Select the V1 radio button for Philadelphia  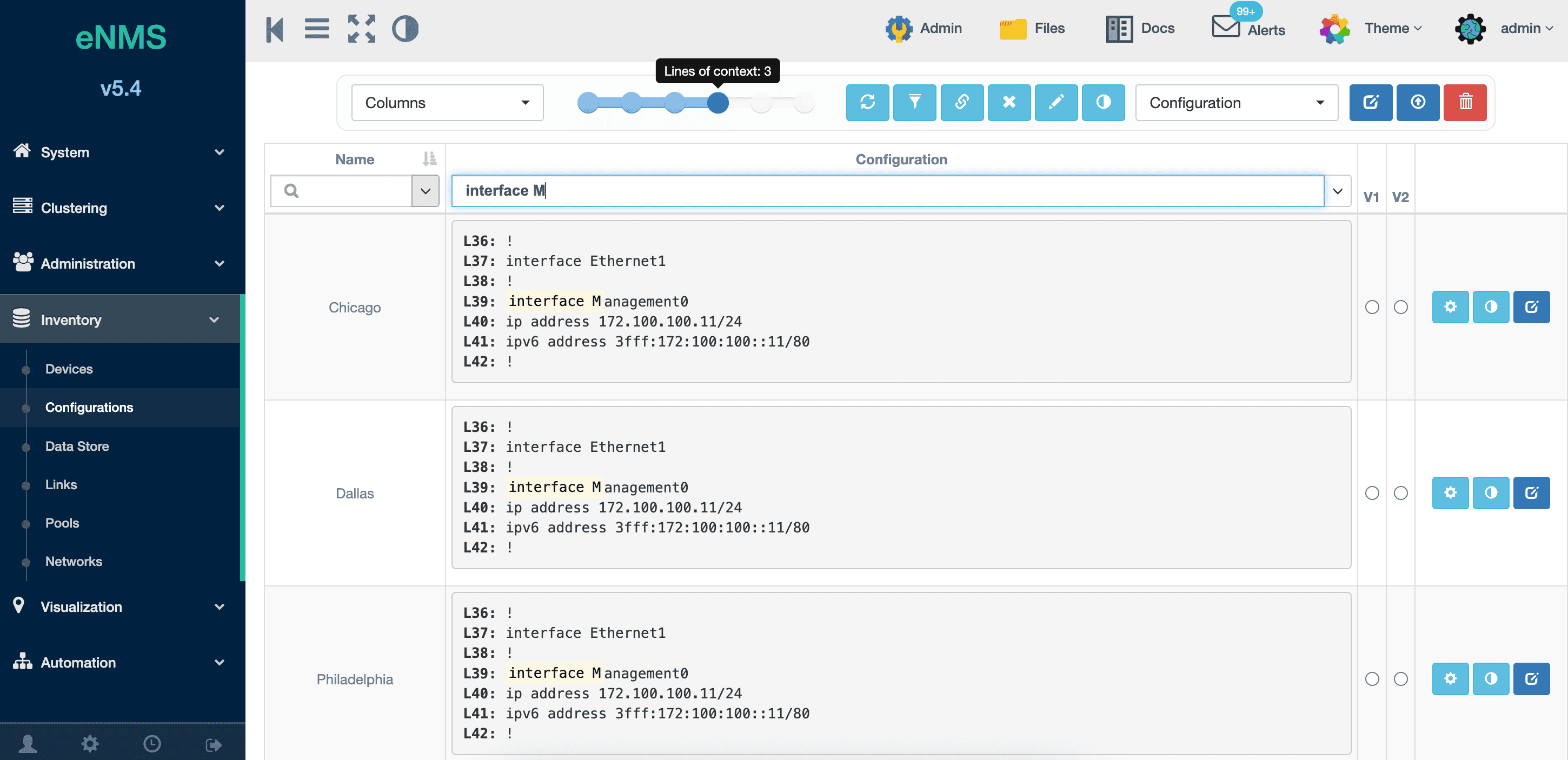(x=1372, y=678)
